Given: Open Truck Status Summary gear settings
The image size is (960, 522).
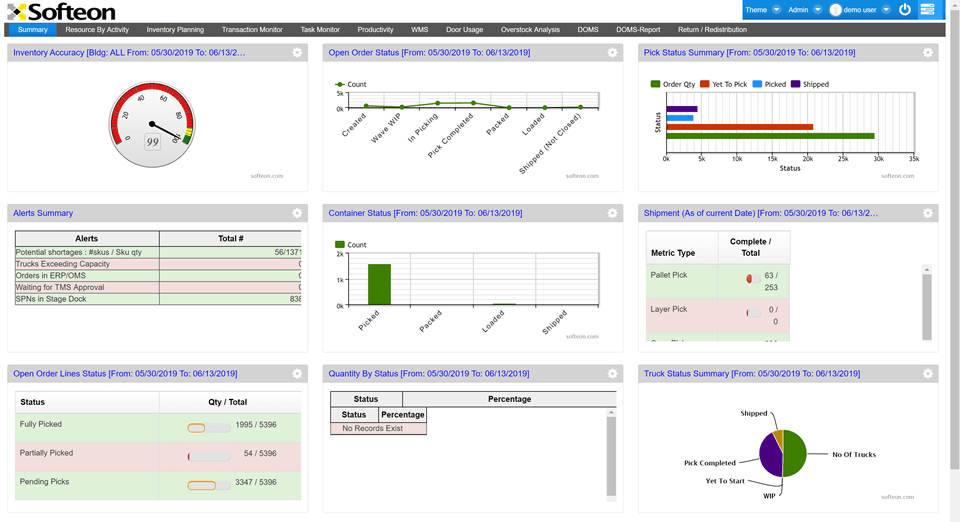Looking at the screenshot, I should tap(928, 373).
